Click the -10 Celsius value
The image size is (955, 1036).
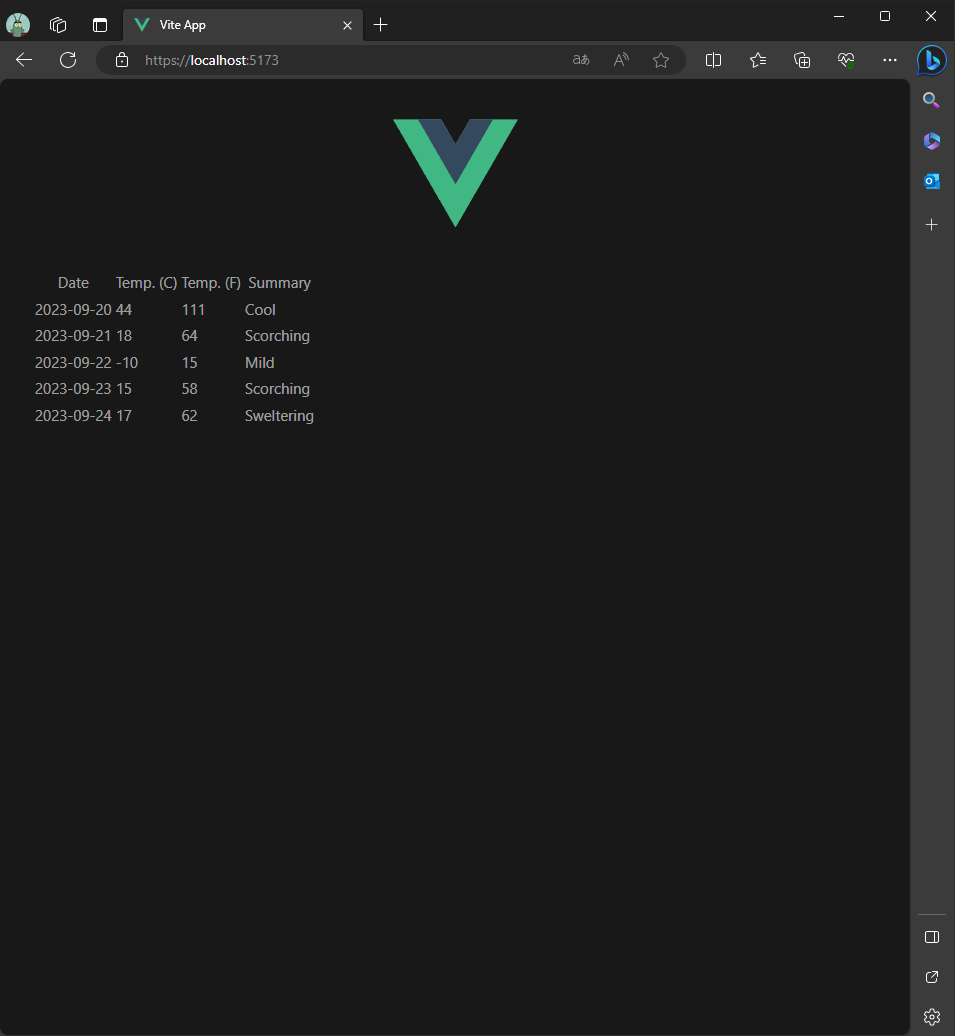pos(127,363)
